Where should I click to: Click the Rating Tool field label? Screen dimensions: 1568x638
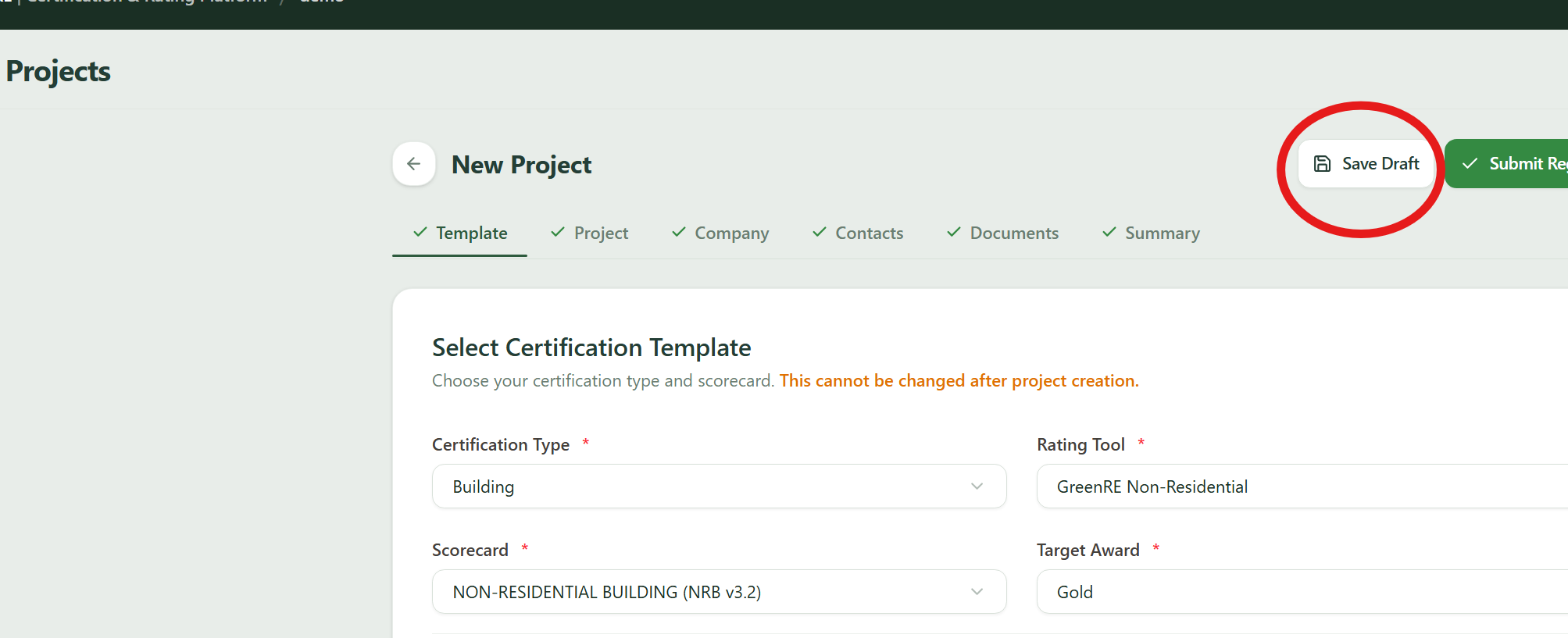tap(1080, 444)
